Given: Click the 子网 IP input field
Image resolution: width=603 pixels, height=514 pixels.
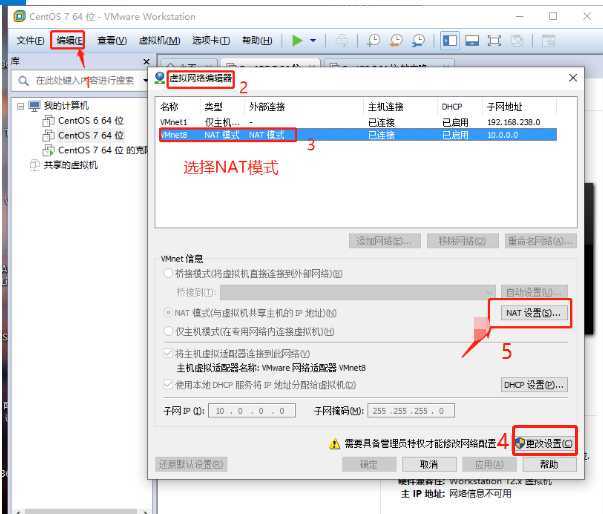Looking at the screenshot, I should [x=252, y=411].
